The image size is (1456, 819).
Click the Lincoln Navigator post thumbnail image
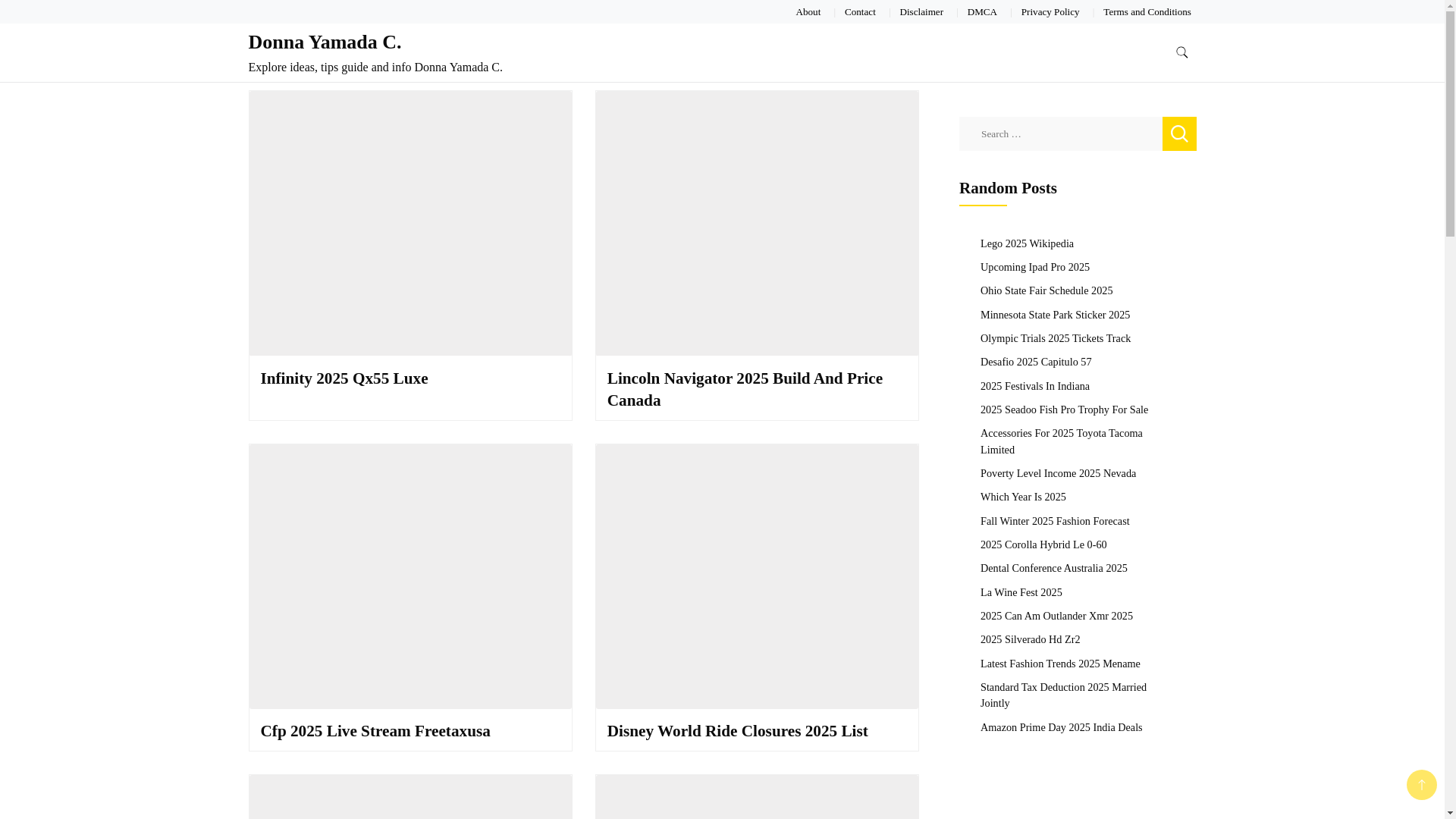(x=757, y=223)
